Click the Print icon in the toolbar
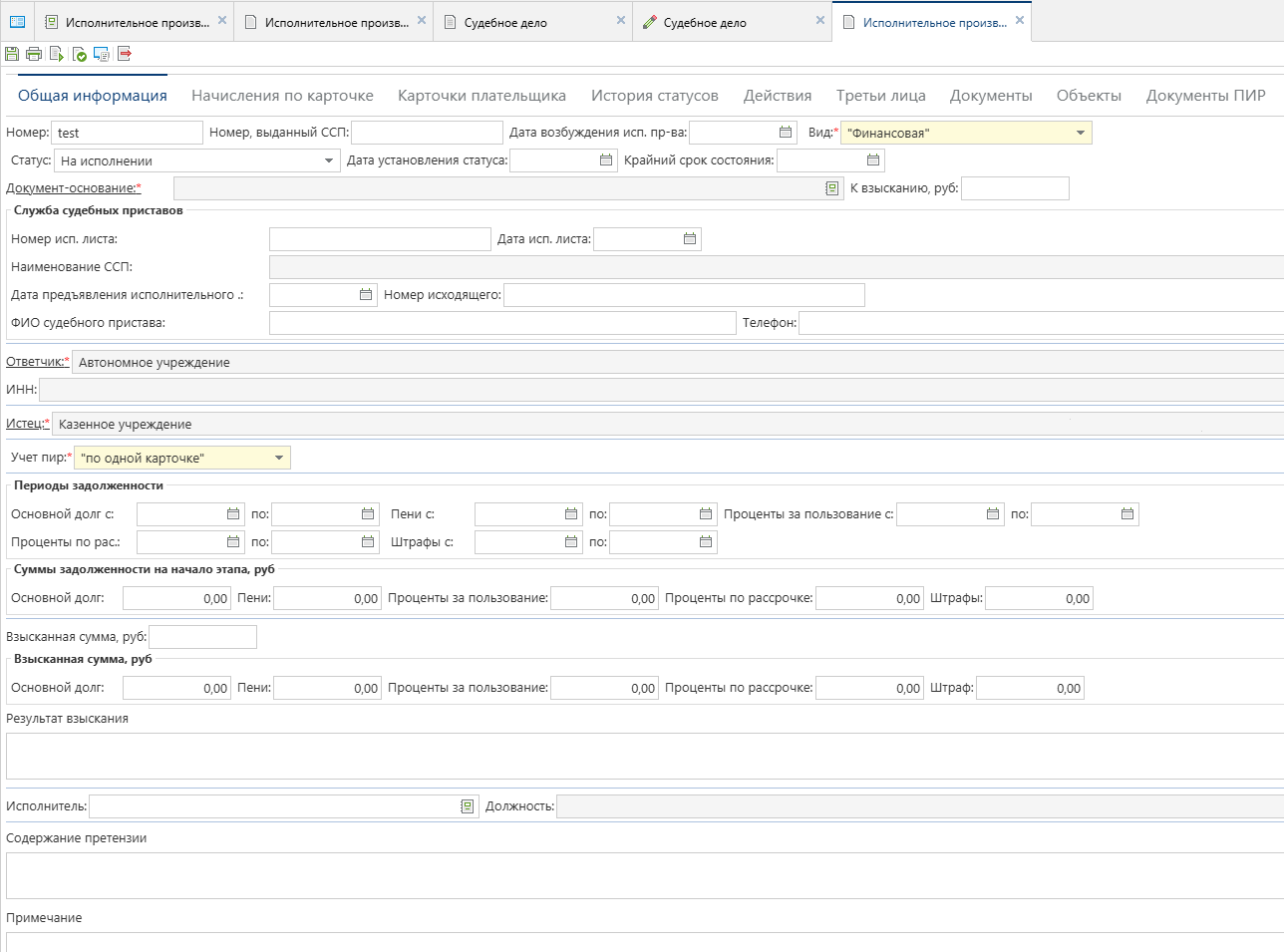Image resolution: width=1284 pixels, height=952 pixels. click(34, 54)
